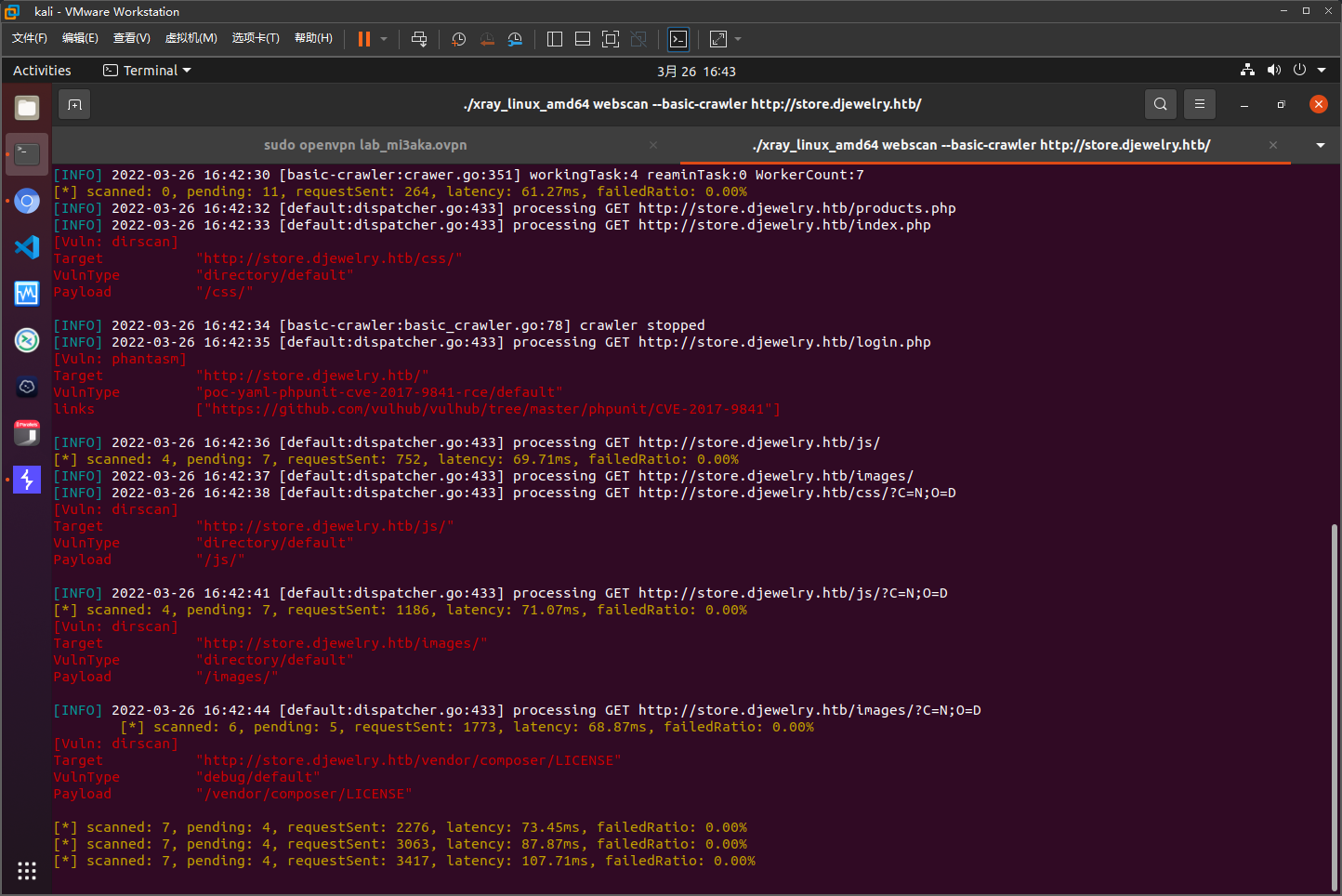Open the terminal search icon
The height and width of the screenshot is (896, 1342).
click(1161, 104)
